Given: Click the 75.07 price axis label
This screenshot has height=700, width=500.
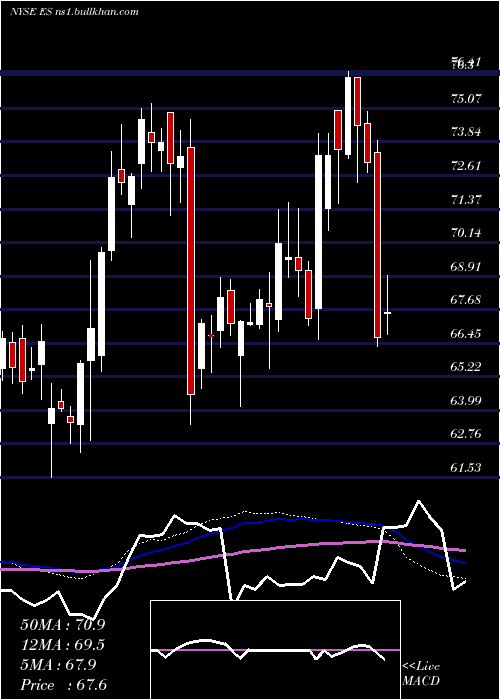Looking at the screenshot, I should coord(467,99).
